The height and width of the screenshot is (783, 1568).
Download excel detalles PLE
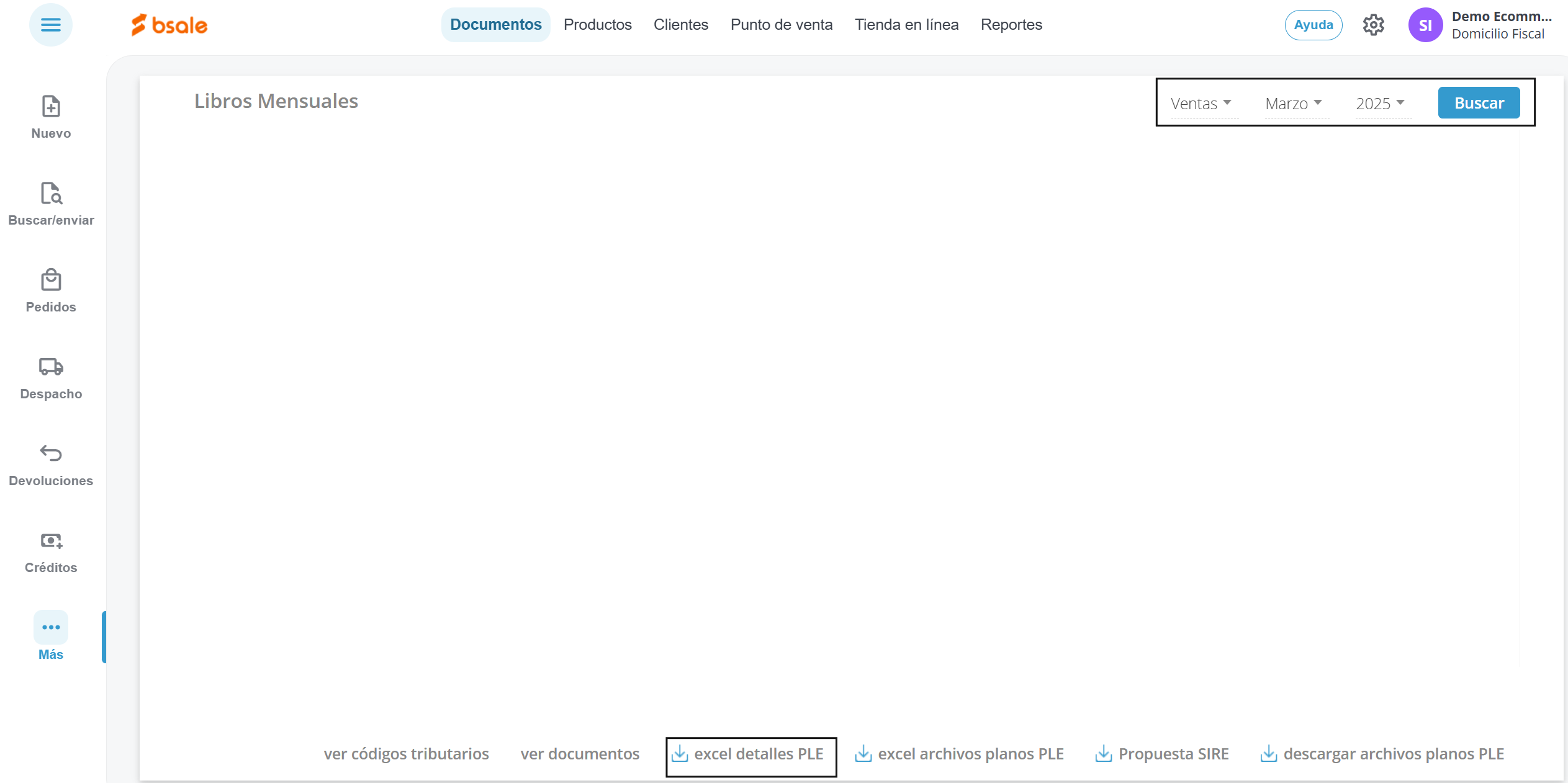click(749, 754)
